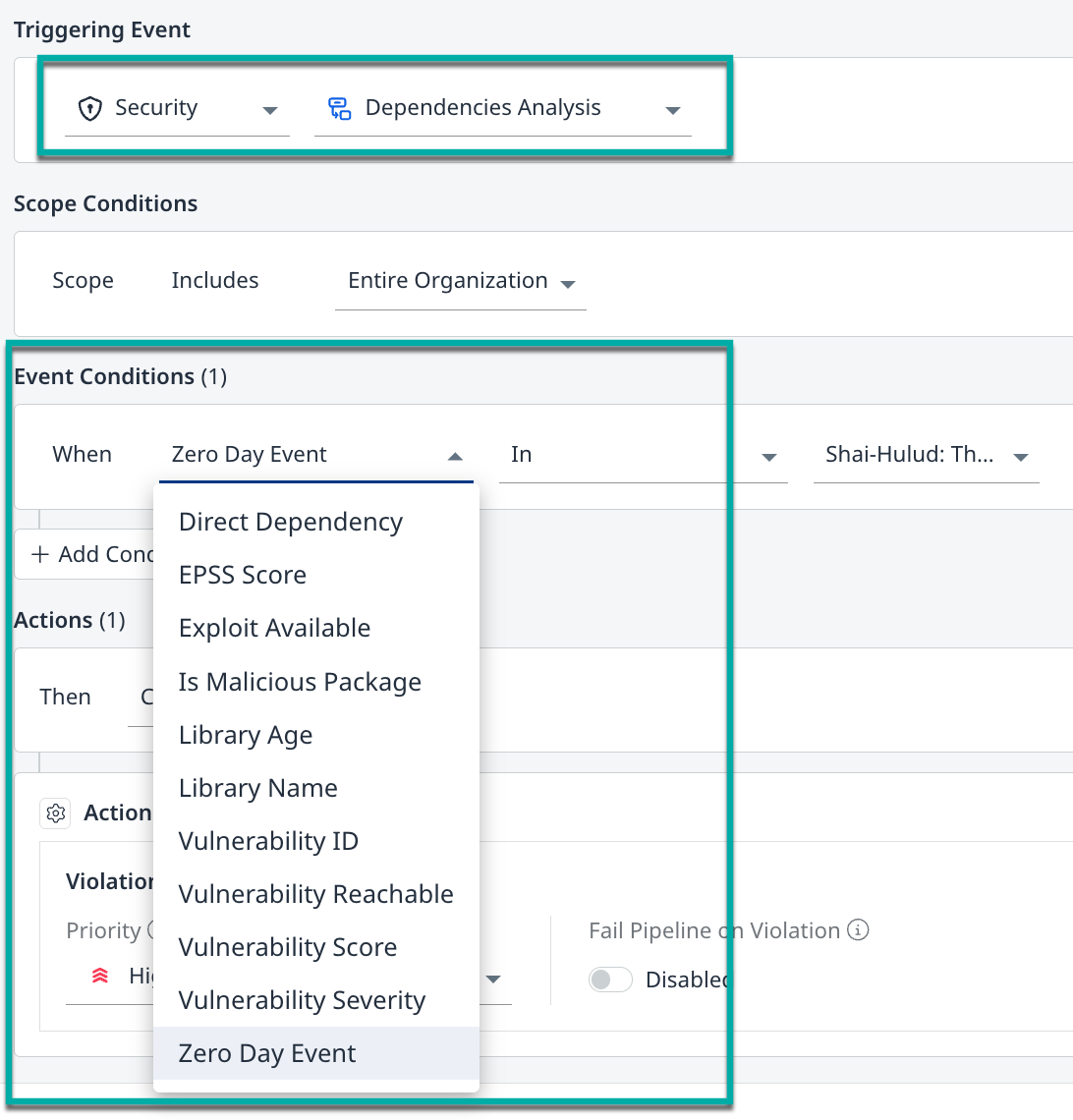This screenshot has width=1073, height=1120.
Task: Select Is Malicious Package option
Action: (300, 682)
